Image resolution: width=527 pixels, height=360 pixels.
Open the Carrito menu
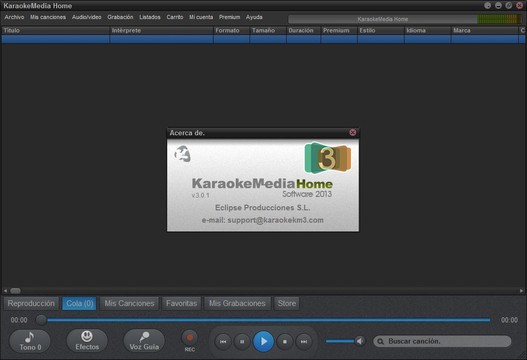pos(175,17)
